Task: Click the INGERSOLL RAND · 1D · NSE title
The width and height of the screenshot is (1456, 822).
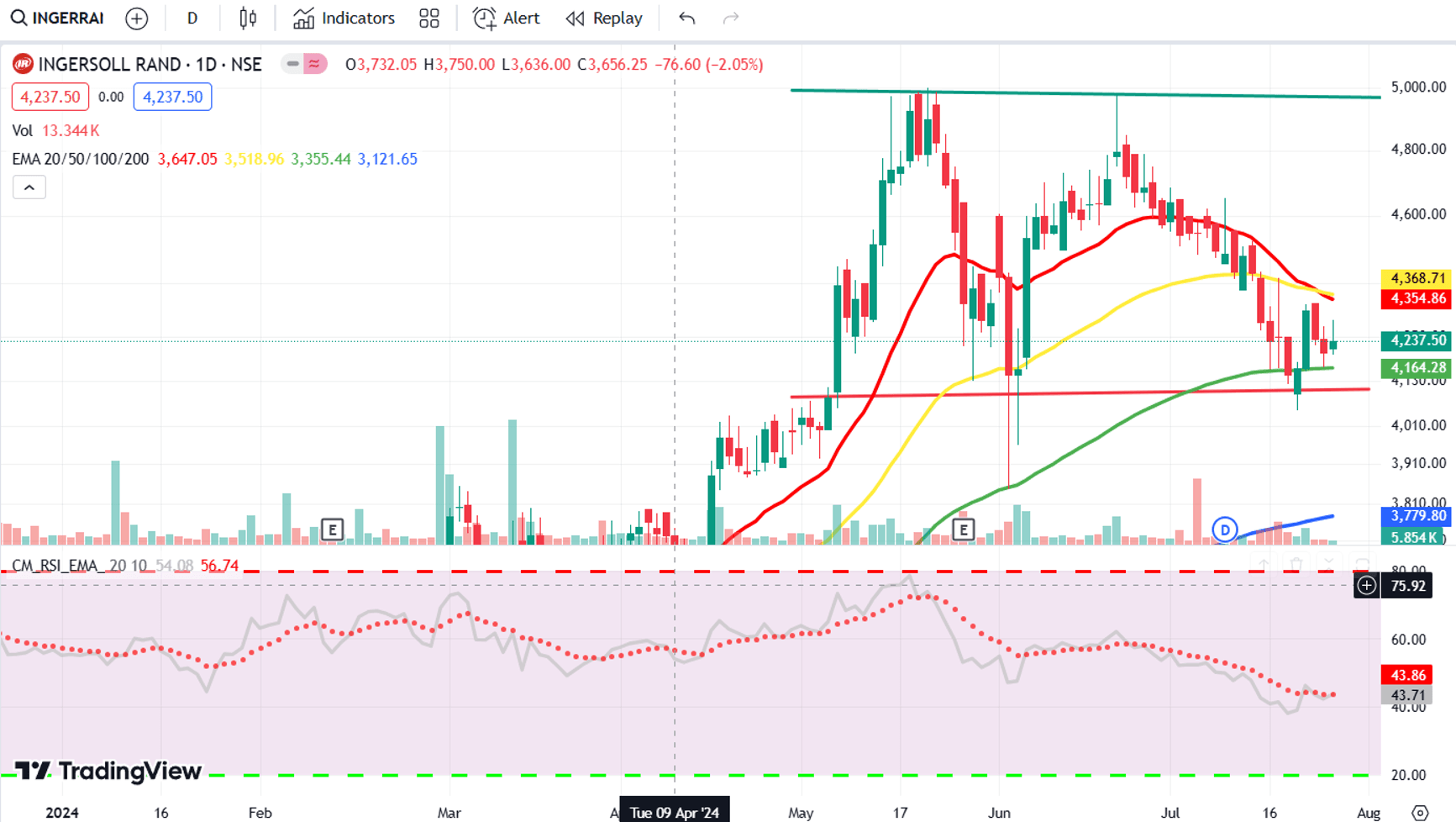Action: tap(150, 64)
